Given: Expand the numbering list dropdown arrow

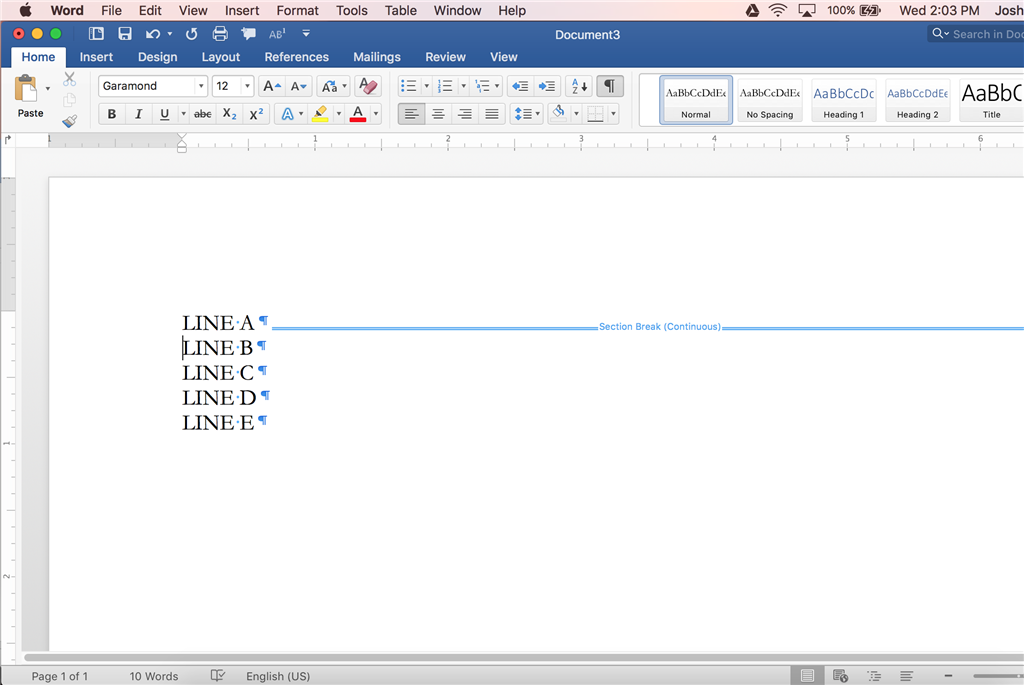Looking at the screenshot, I should (x=464, y=86).
